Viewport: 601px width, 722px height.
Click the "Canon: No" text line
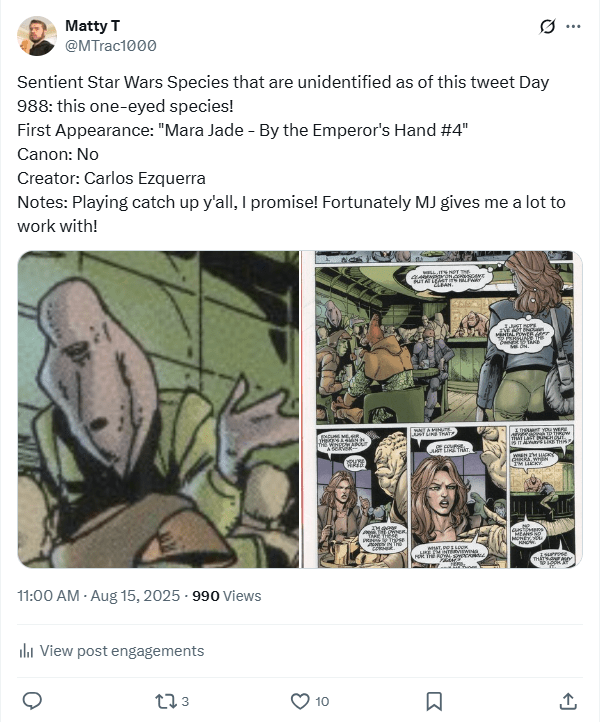(x=58, y=154)
